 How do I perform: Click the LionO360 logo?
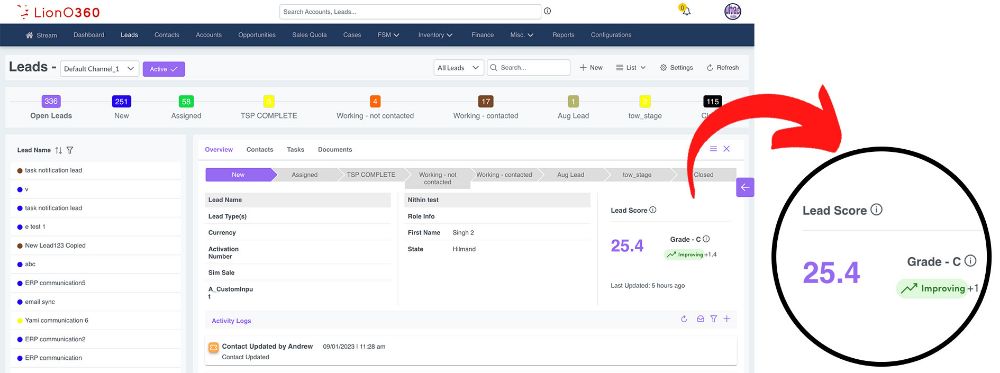pos(58,11)
